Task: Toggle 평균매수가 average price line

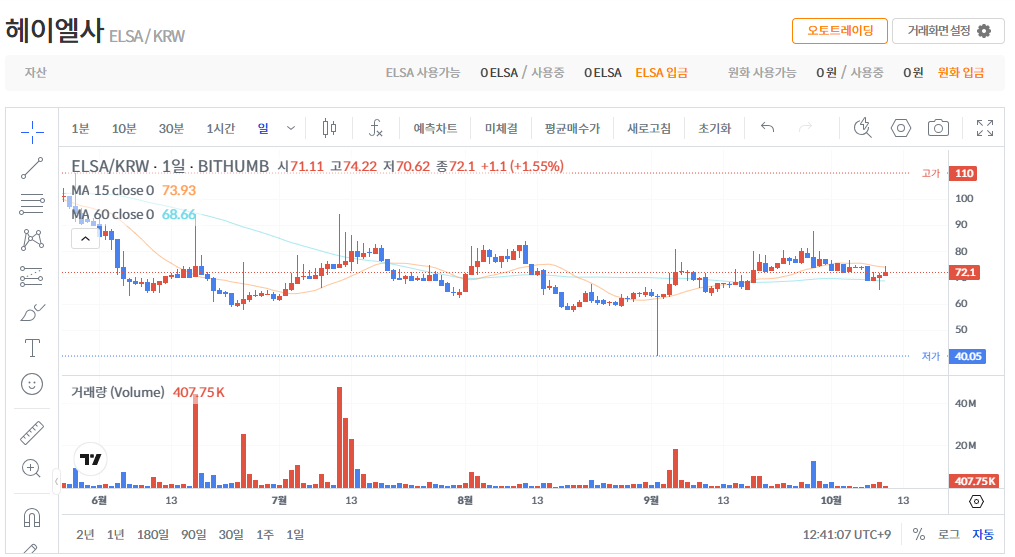Action: [x=572, y=128]
